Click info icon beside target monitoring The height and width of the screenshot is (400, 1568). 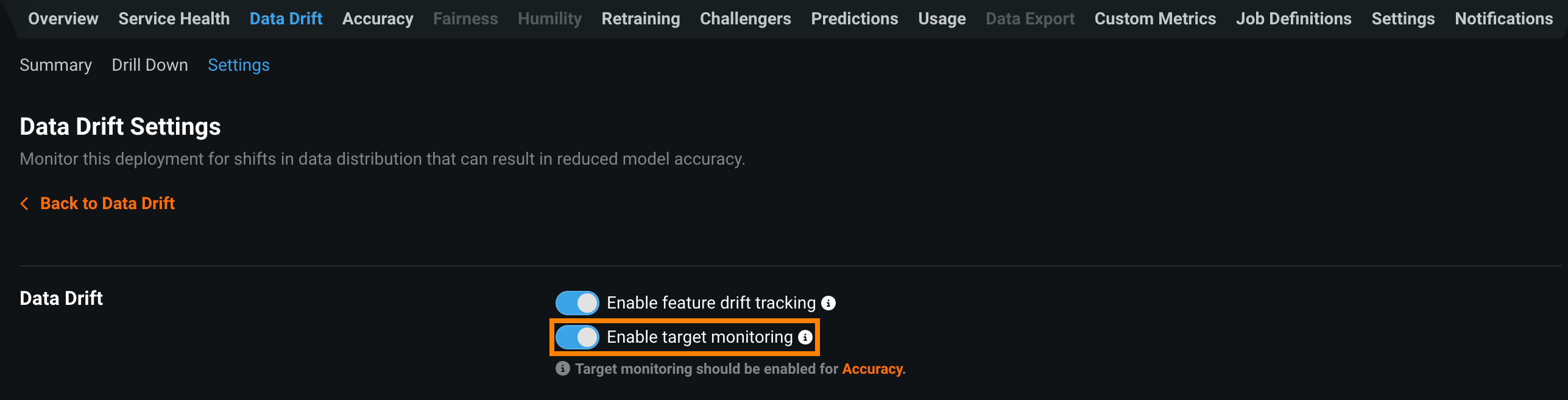coord(805,337)
